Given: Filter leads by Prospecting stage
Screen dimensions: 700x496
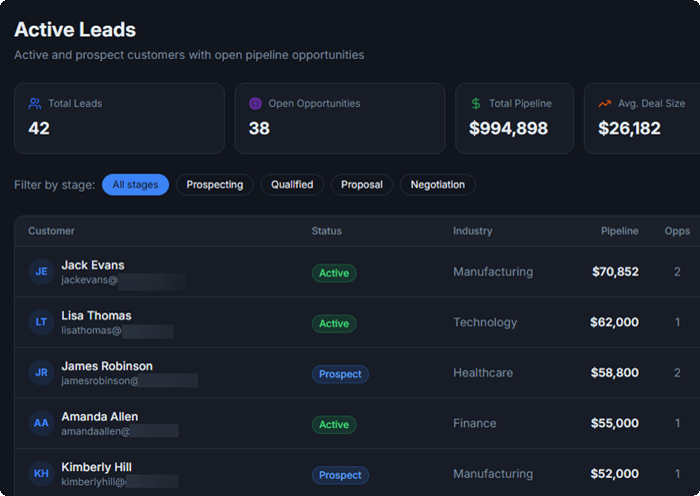Looking at the screenshot, I should [215, 185].
